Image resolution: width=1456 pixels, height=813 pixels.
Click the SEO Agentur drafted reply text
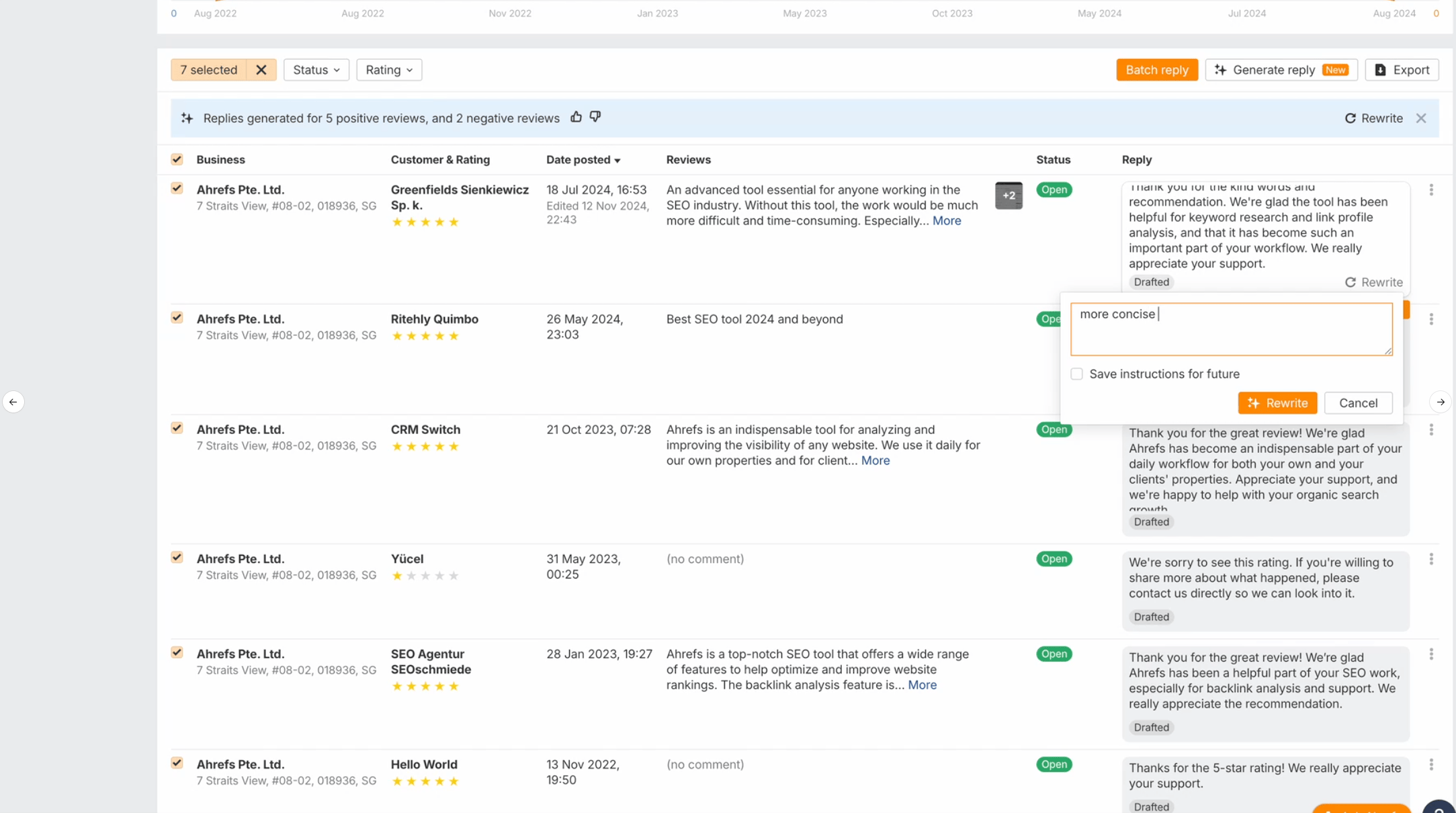1264,681
